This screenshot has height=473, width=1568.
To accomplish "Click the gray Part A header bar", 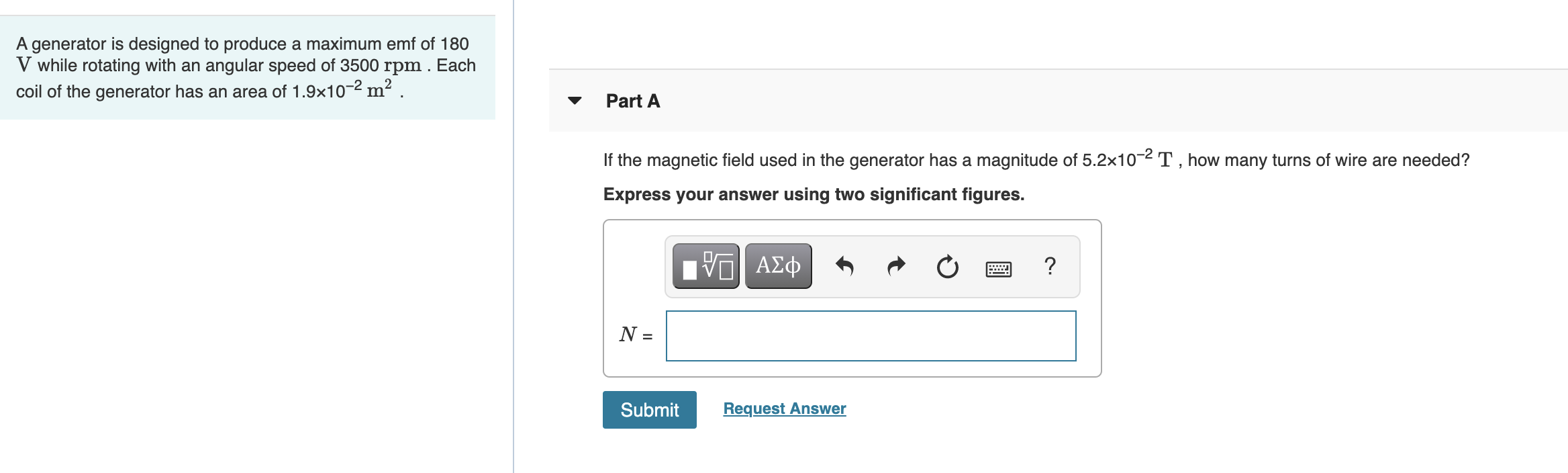I will click(1059, 101).
